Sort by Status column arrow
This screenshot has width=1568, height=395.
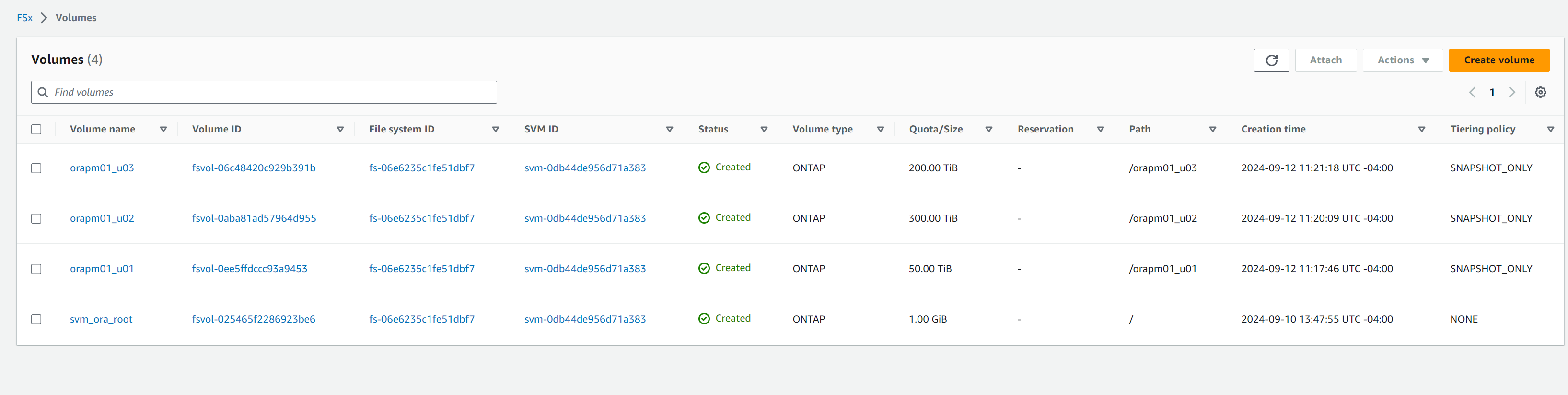(763, 129)
